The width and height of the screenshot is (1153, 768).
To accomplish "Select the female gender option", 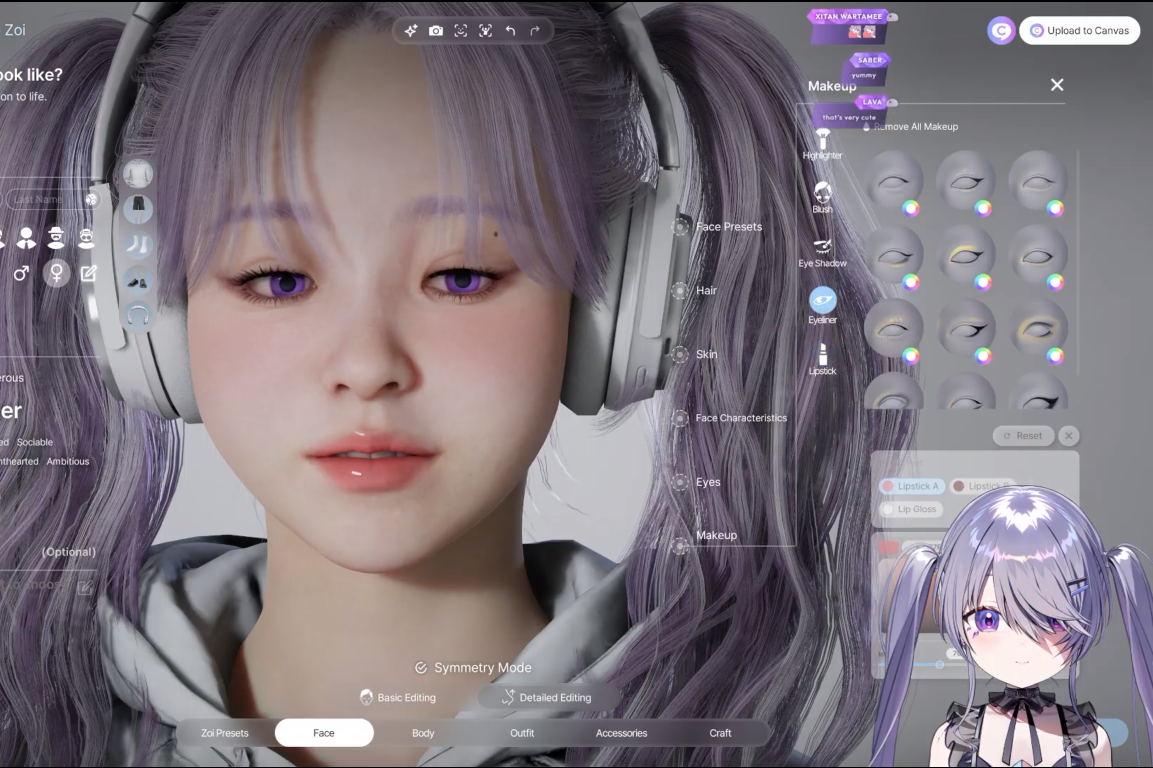I will [57, 273].
